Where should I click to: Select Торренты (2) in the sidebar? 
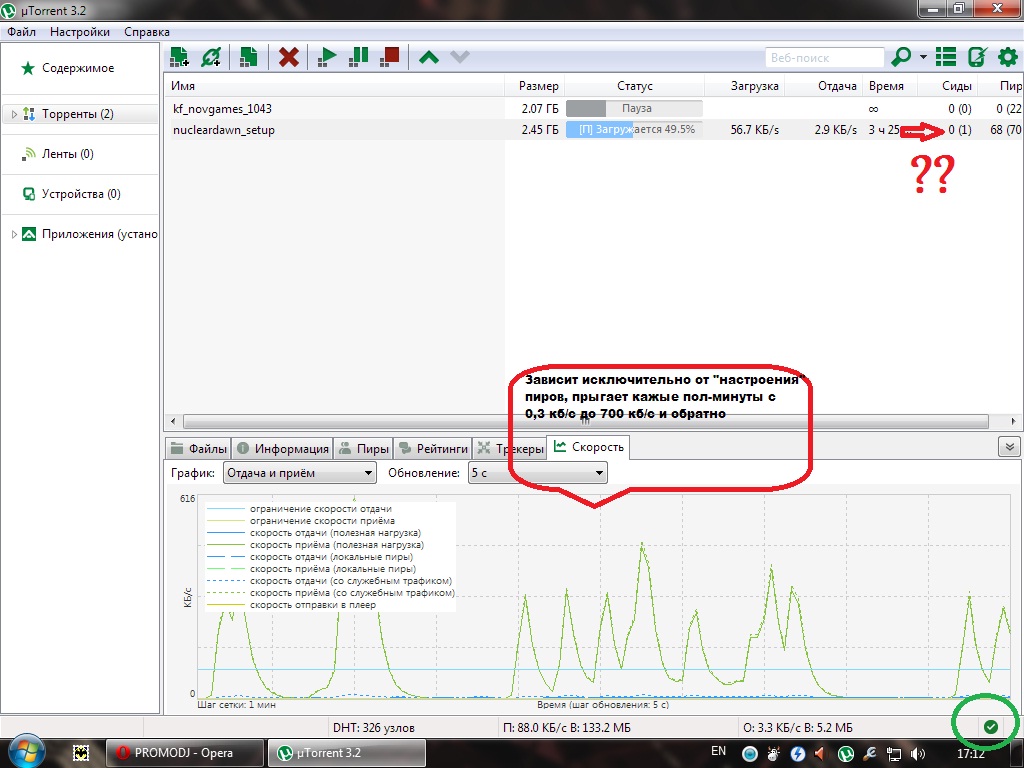click(x=78, y=114)
